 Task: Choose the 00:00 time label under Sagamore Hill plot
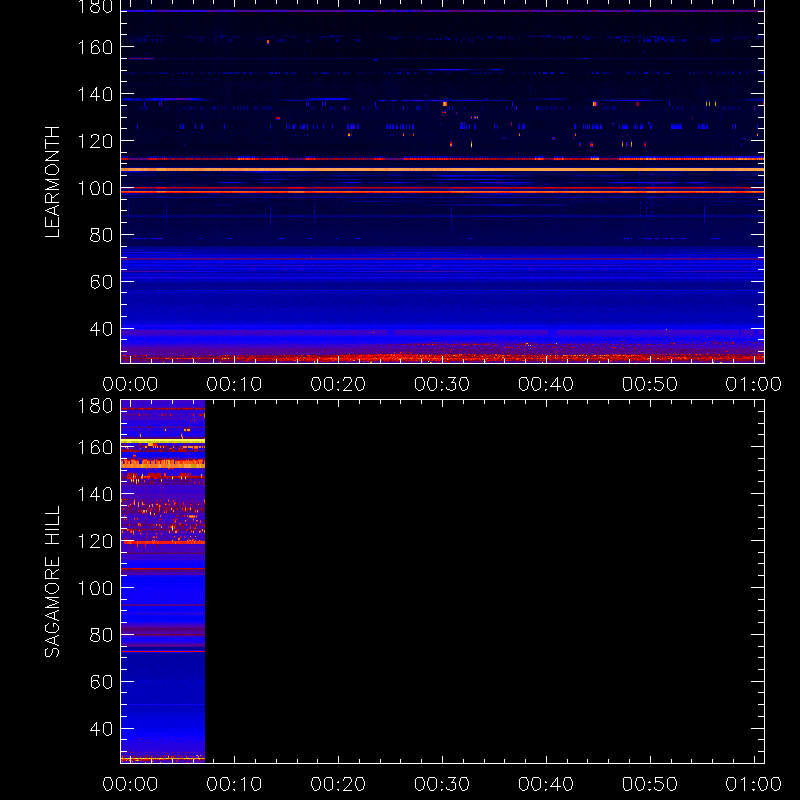(130, 784)
